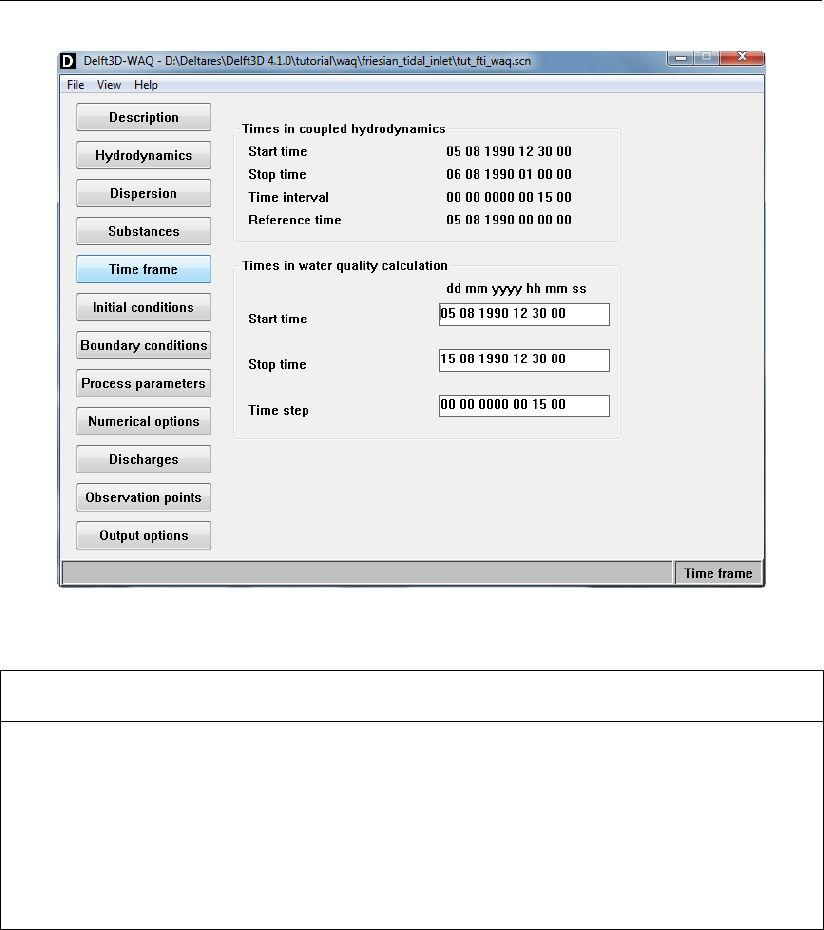Open the View menu

coord(109,85)
